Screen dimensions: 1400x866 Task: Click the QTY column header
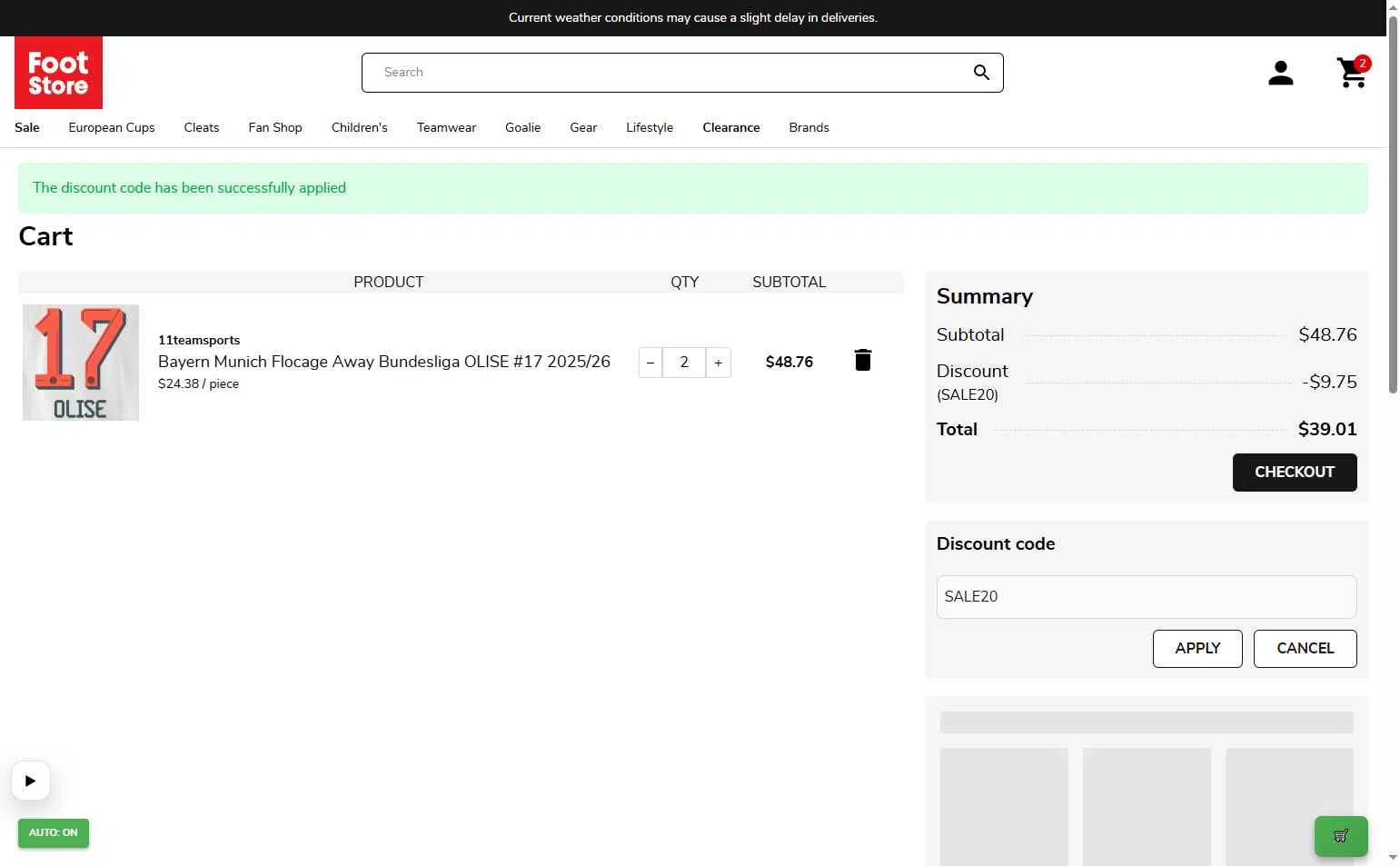tap(685, 282)
